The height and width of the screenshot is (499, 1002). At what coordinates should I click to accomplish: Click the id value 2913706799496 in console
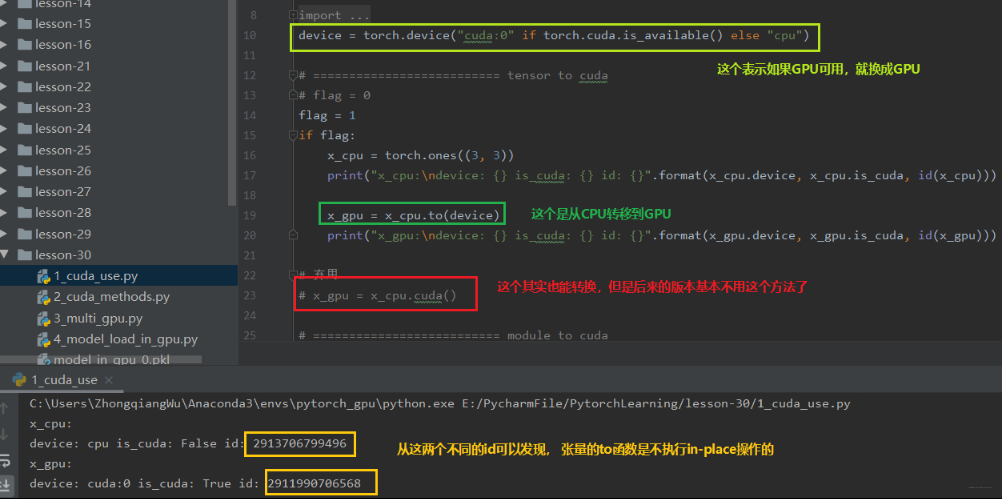point(300,444)
